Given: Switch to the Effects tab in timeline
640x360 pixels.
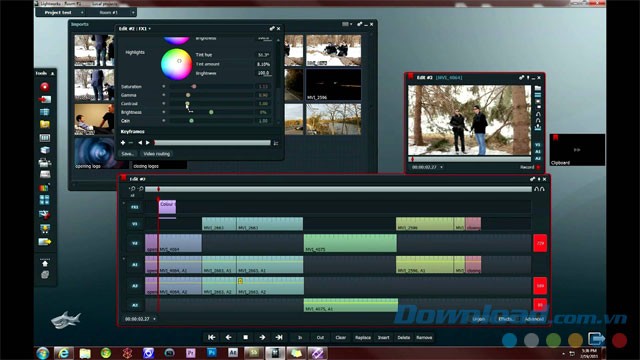Looking at the screenshot, I should pyautogui.click(x=505, y=319).
